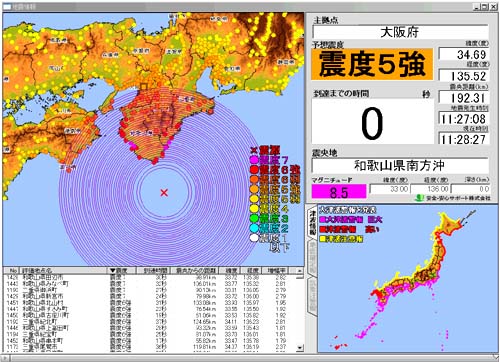Click the green company logo icon
Image resolution: width=500 pixels, height=362 pixels.
pyautogui.click(x=419, y=198)
